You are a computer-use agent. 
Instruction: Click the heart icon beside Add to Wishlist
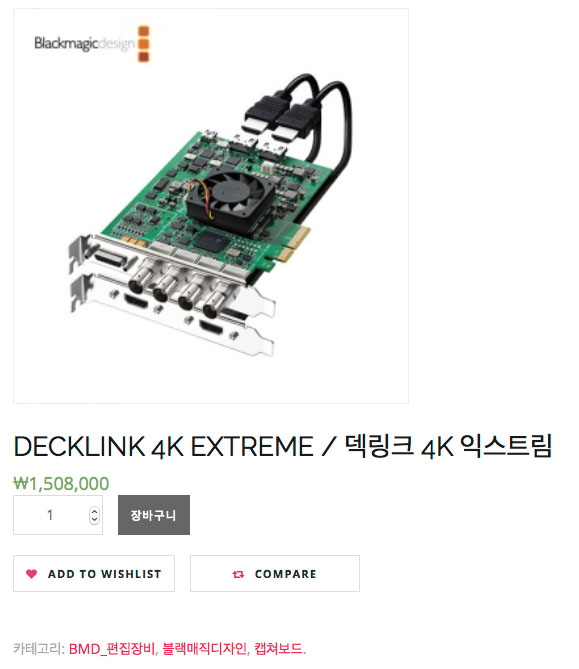(32, 573)
